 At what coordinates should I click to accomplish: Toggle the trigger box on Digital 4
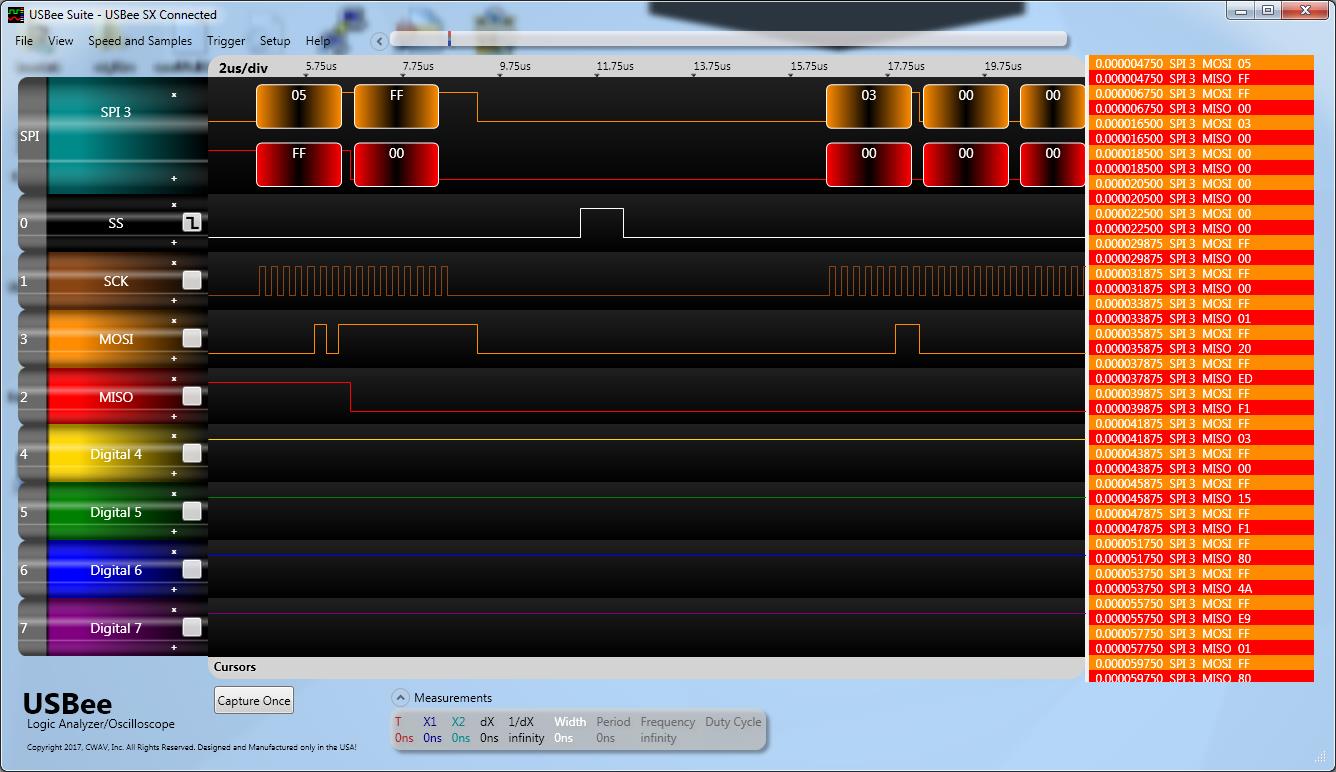192,454
